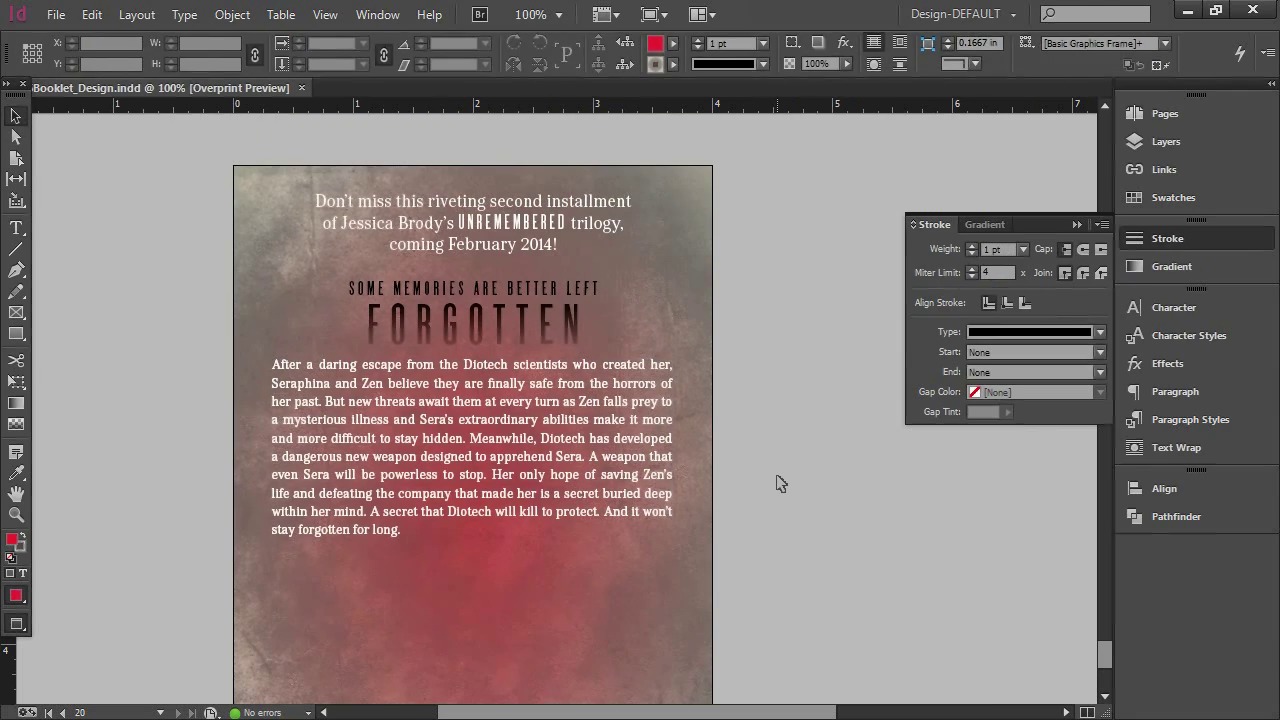Click the fx effects button in control bar
This screenshot has width=1280, height=720.
844,43
